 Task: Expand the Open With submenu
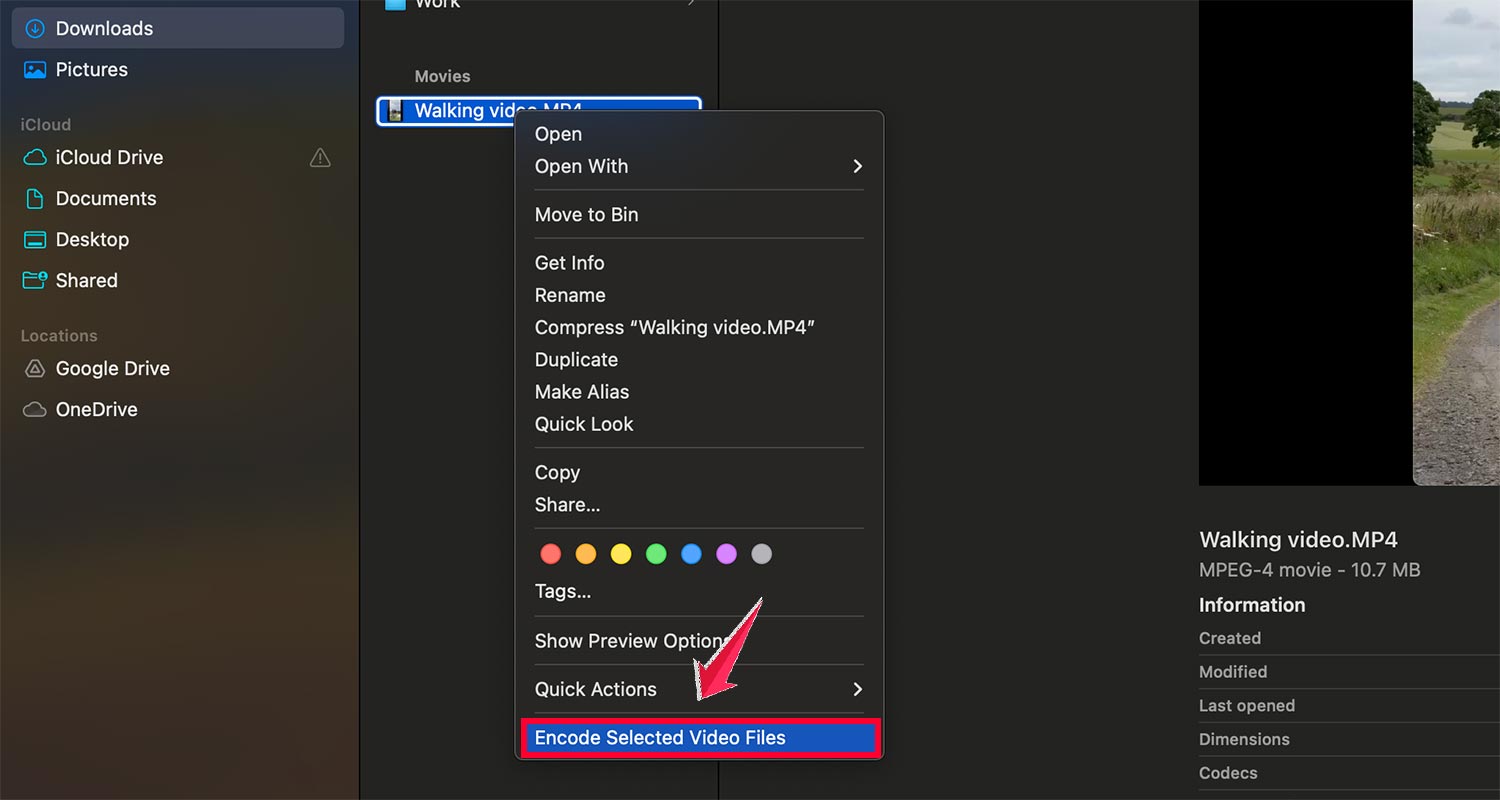pyautogui.click(x=581, y=166)
